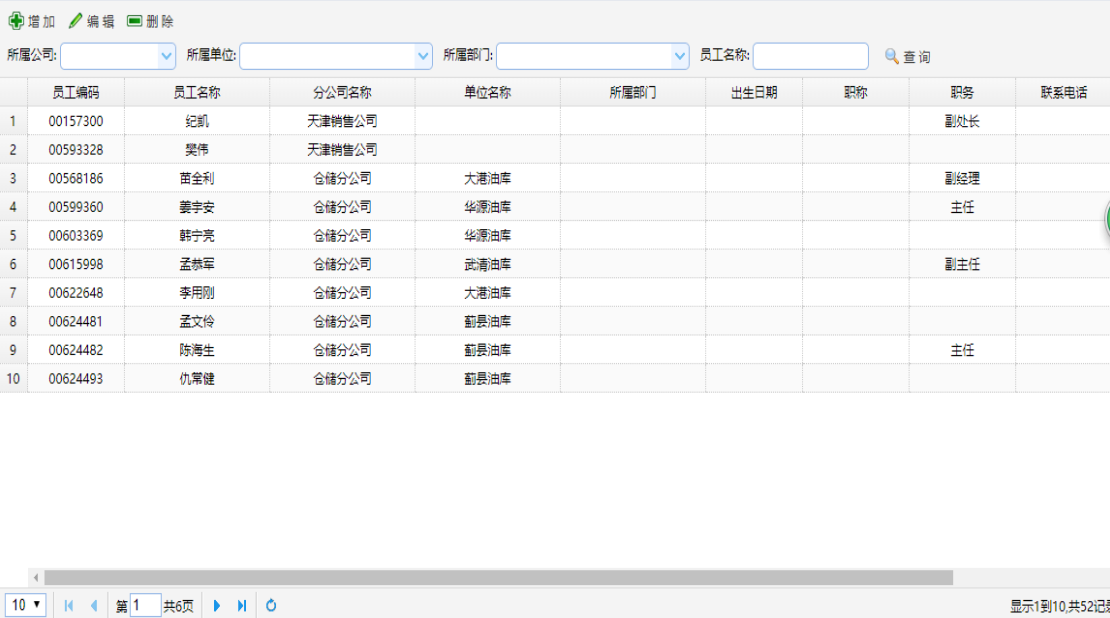Image resolution: width=1110 pixels, height=618 pixels.
Task: Click 华源油库 in row 4
Action: [488, 207]
